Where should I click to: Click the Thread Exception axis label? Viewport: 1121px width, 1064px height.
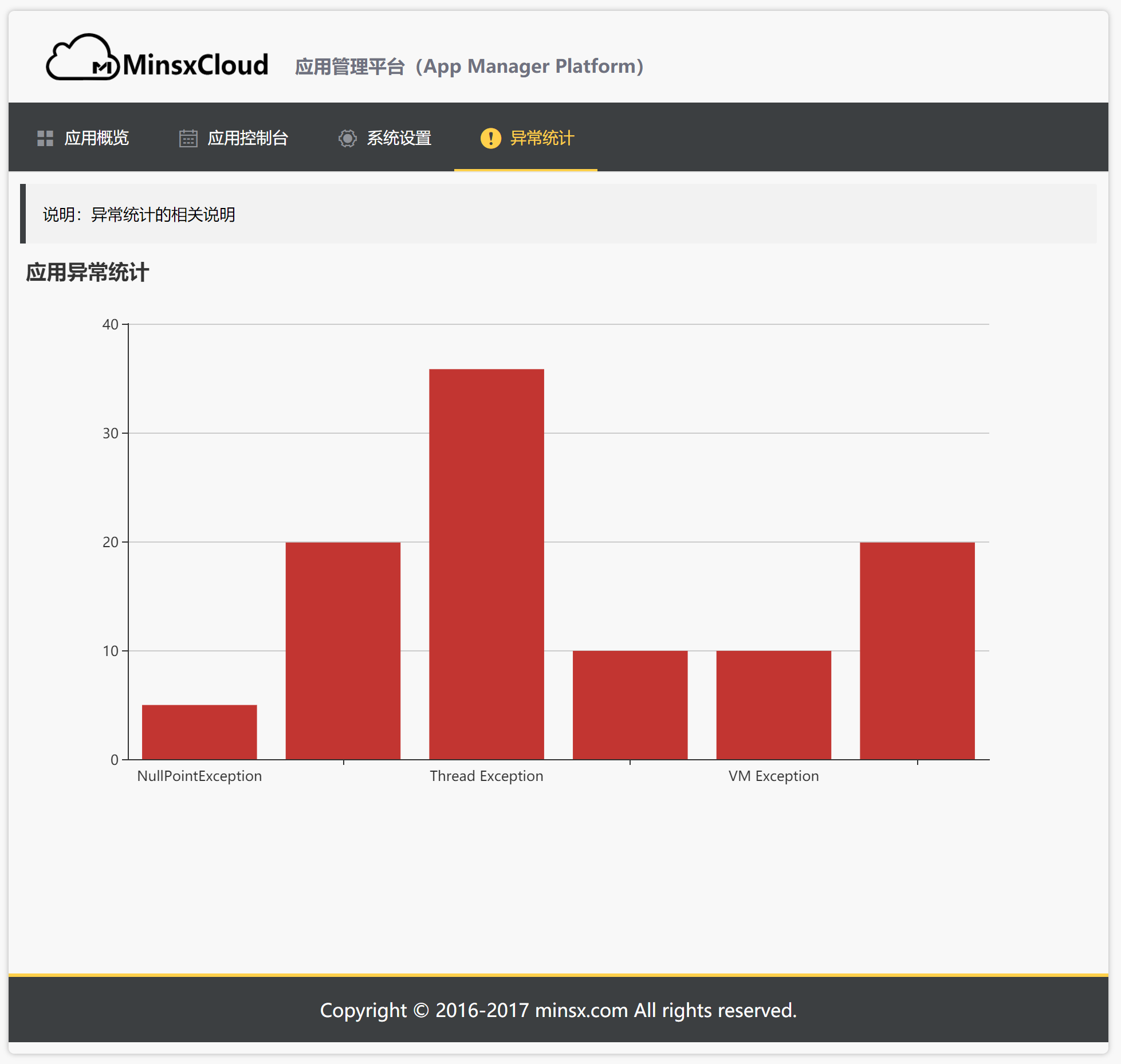(486, 776)
